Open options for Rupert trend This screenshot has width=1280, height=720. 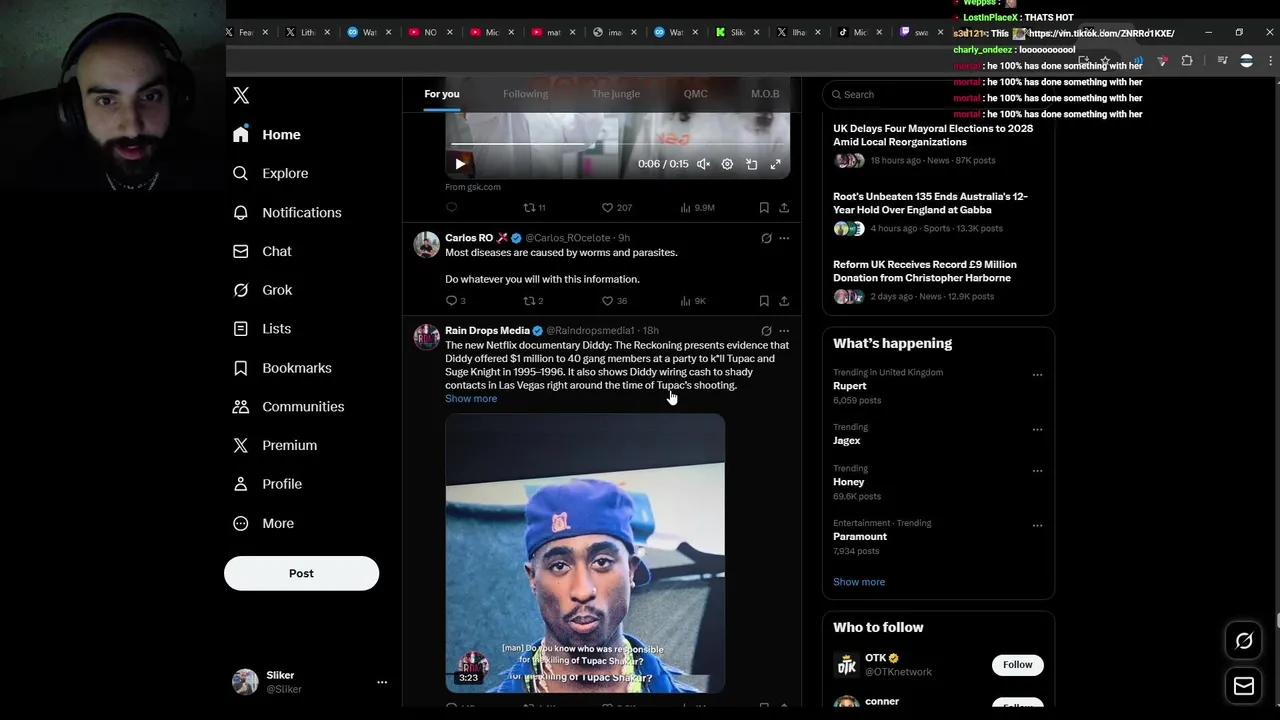pos(1037,375)
